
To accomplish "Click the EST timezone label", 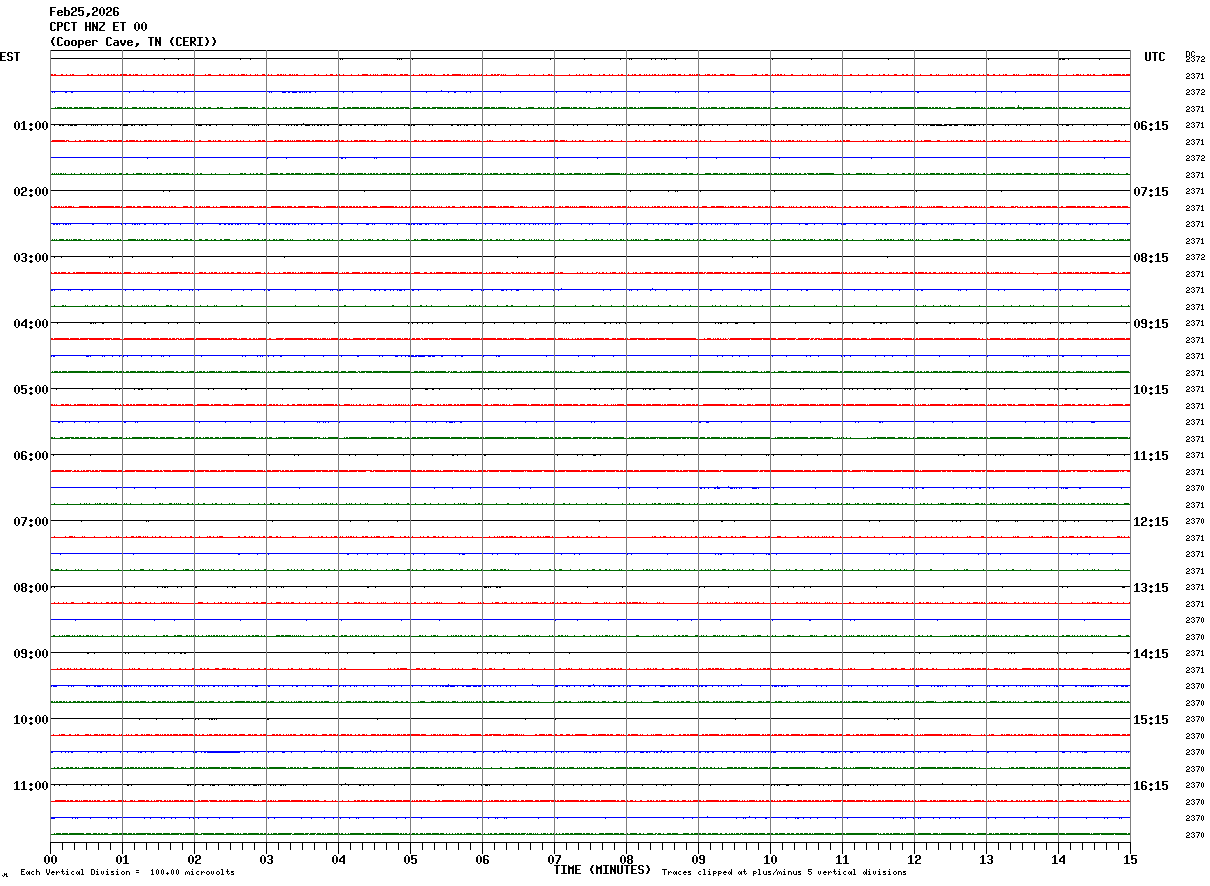I will [x=10, y=57].
